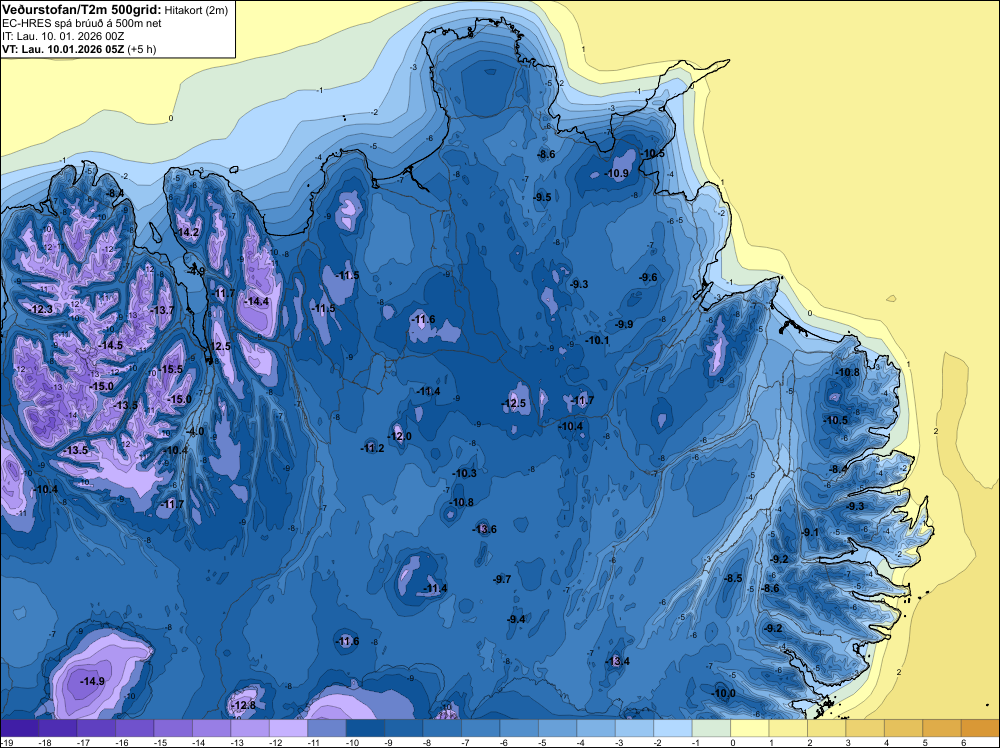Click the -9.5 temperature label
The width and height of the screenshot is (1000, 748).
(x=542, y=197)
